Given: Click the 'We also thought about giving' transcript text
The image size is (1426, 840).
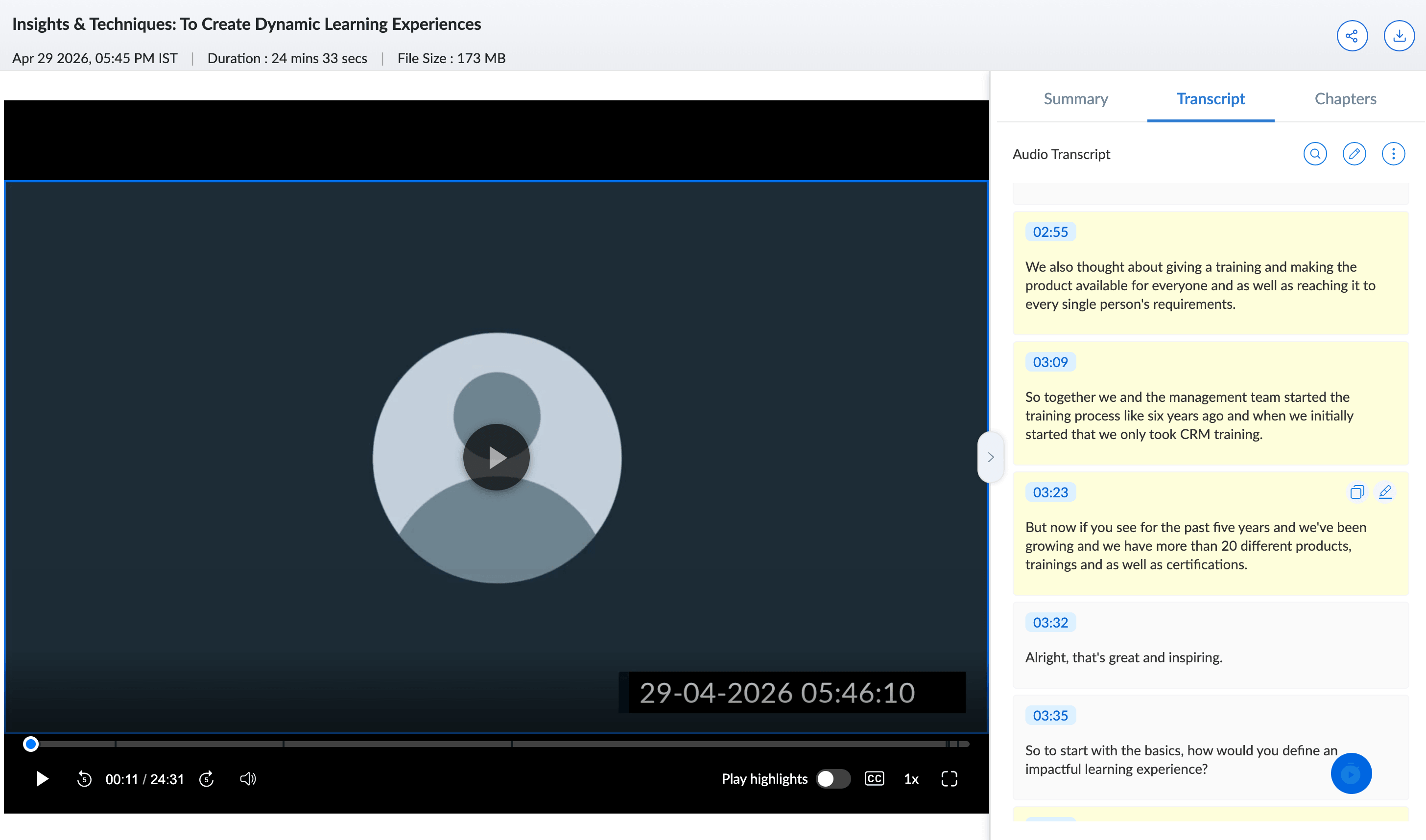Looking at the screenshot, I should click(x=1200, y=285).
